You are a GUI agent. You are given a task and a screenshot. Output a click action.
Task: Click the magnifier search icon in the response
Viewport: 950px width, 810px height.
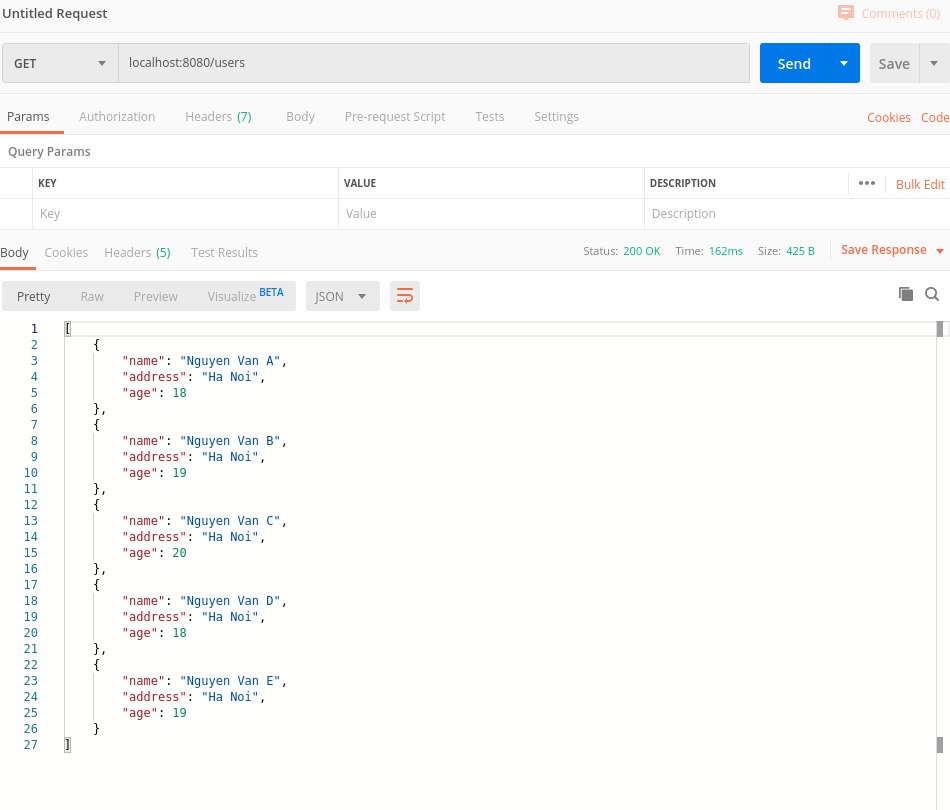click(x=932, y=294)
